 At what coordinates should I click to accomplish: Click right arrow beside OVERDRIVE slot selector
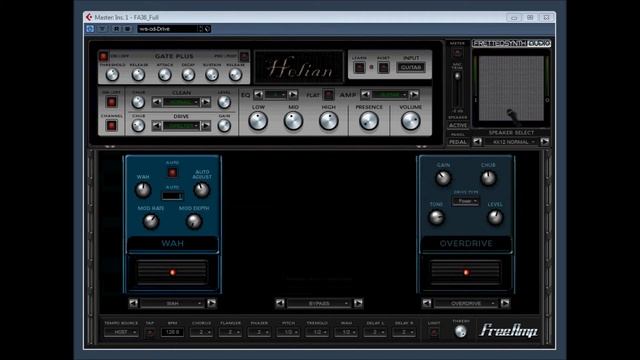click(x=505, y=303)
